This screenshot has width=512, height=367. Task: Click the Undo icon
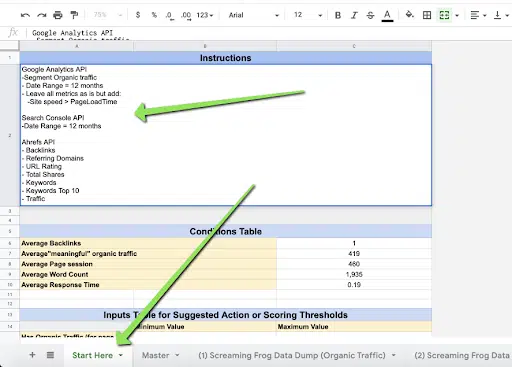(25, 15)
